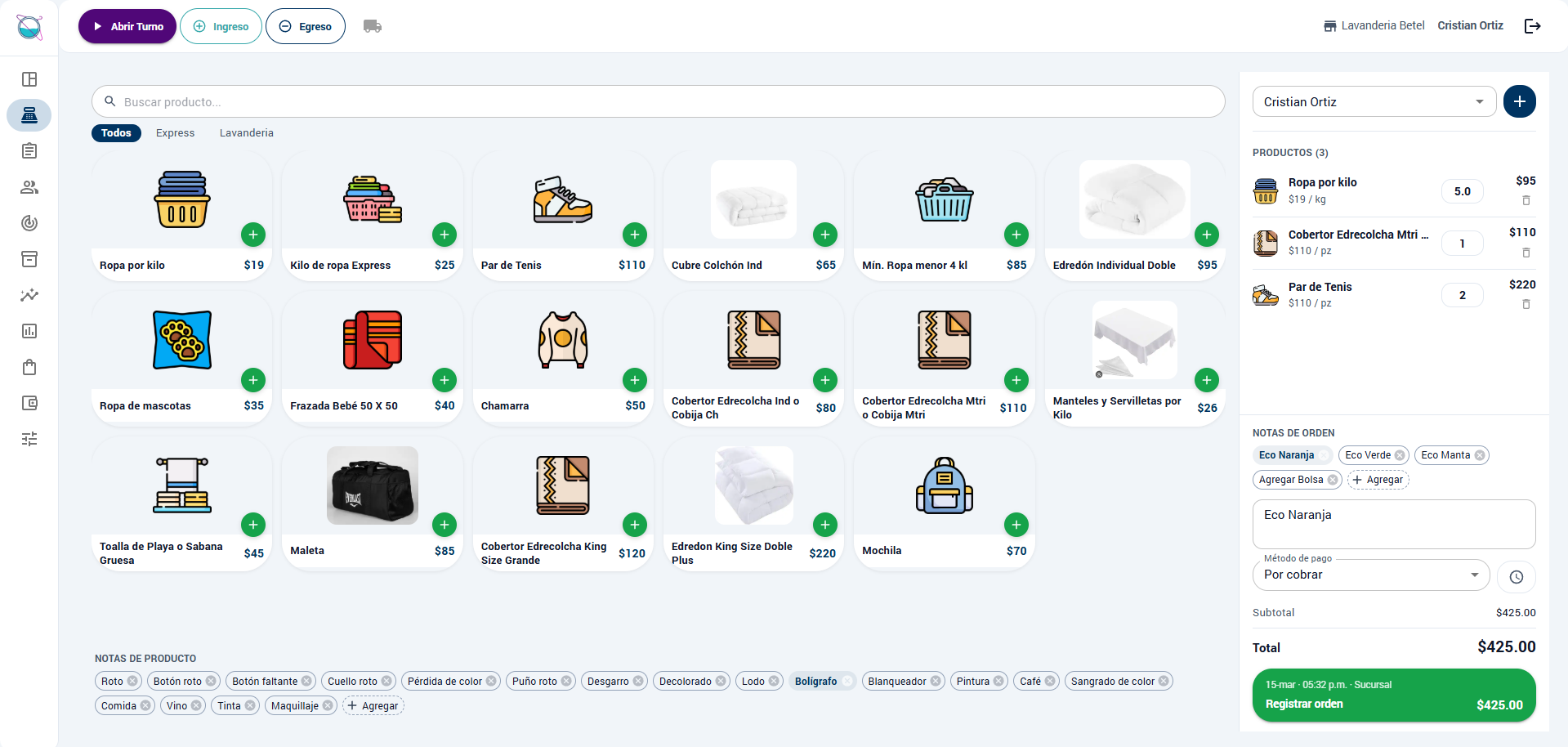Dismiss the Bolígrafo product note tag
The width and height of the screenshot is (1568, 747).
(x=847, y=680)
